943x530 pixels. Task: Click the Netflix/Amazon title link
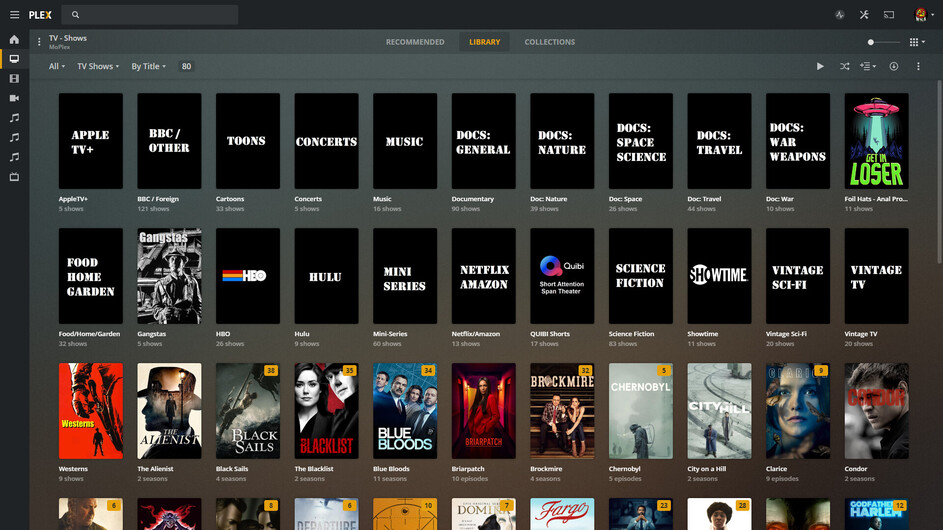[475, 333]
